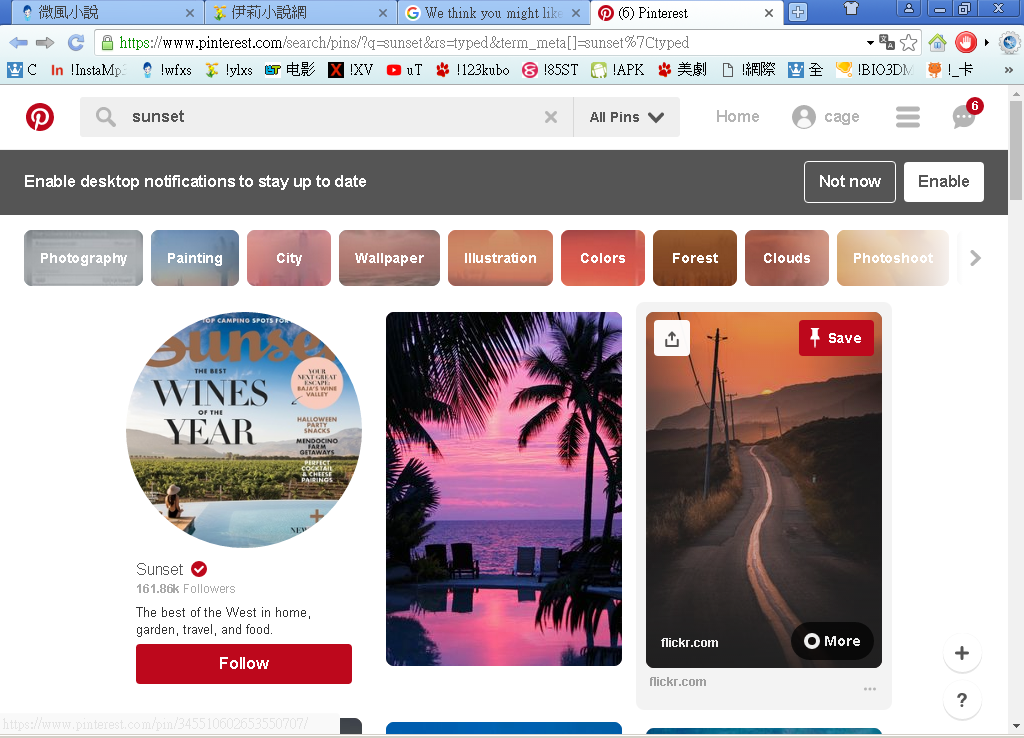Open notifications chat bubble icon
This screenshot has width=1024, height=738.
click(964, 117)
